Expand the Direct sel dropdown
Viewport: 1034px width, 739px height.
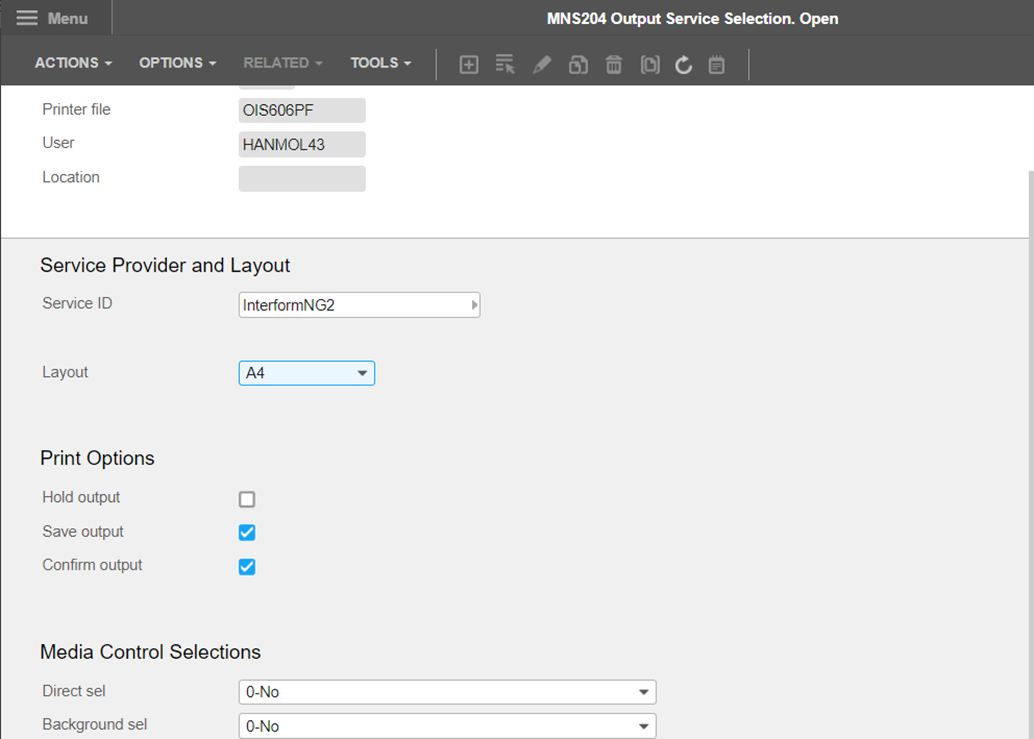pos(446,692)
